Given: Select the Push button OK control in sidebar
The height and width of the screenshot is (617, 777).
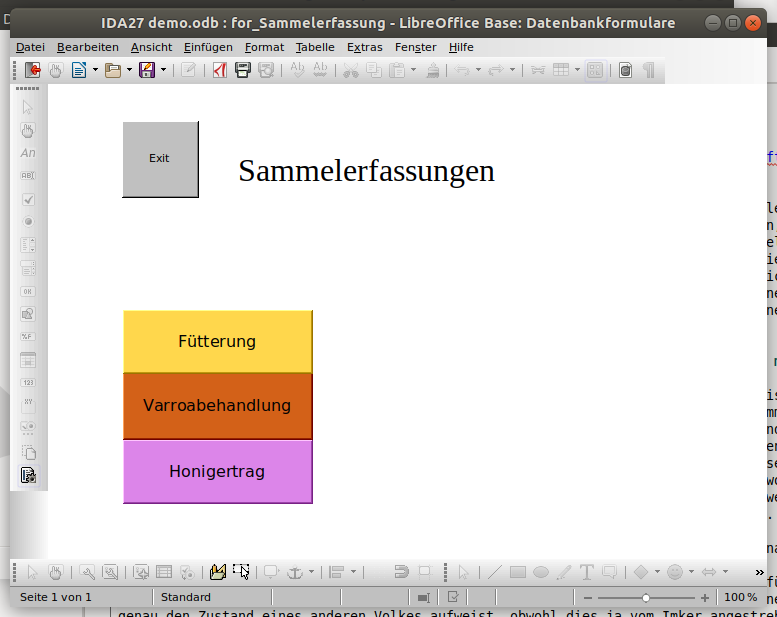Looking at the screenshot, I should [x=28, y=291].
